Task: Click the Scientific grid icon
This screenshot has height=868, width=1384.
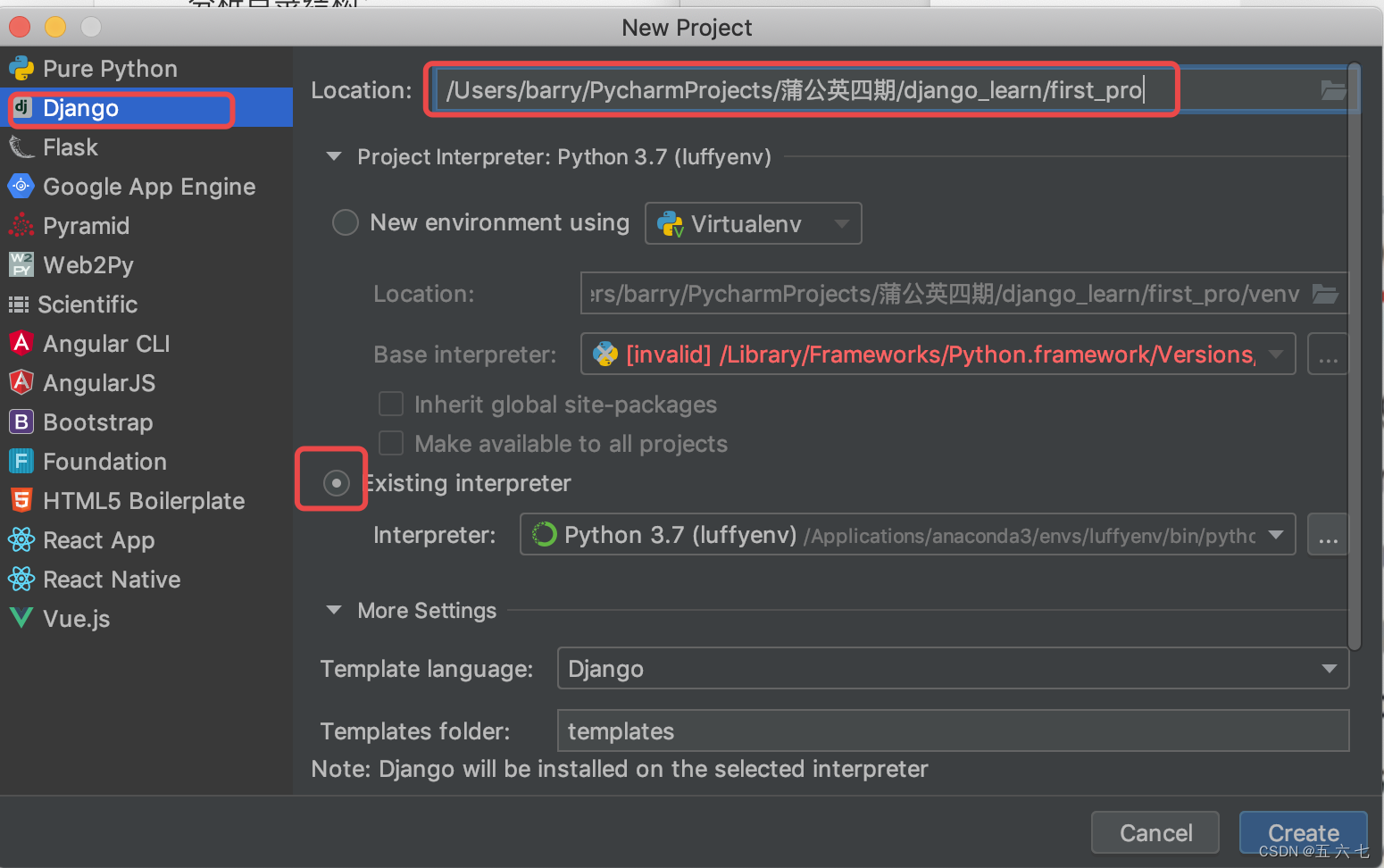Action: pyautogui.click(x=19, y=305)
